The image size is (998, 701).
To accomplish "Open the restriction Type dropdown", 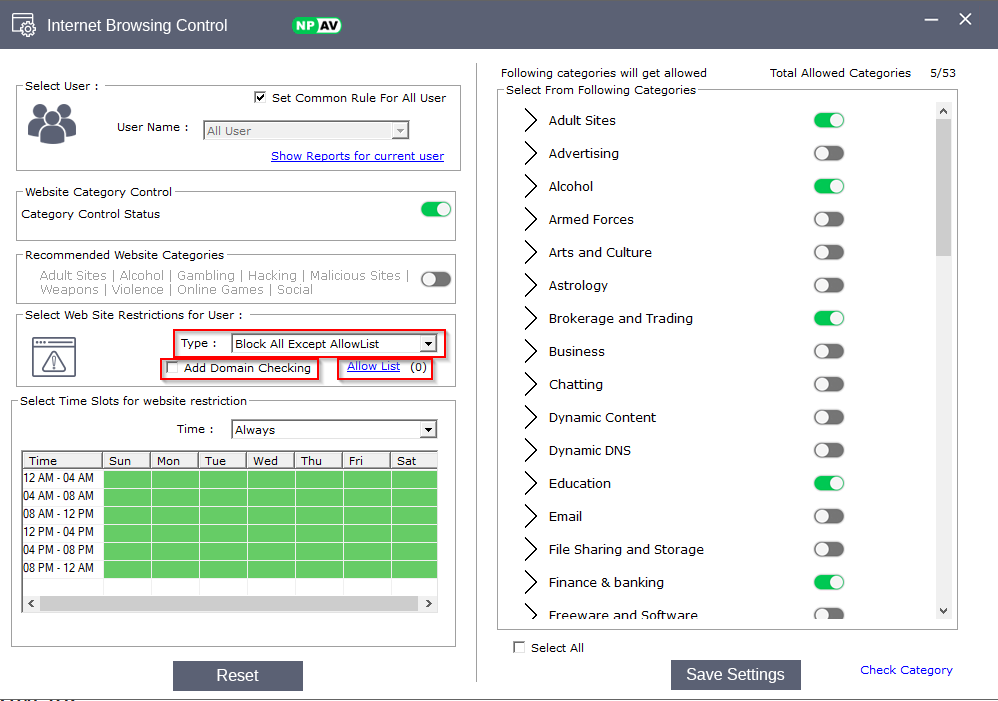I will (x=428, y=344).
